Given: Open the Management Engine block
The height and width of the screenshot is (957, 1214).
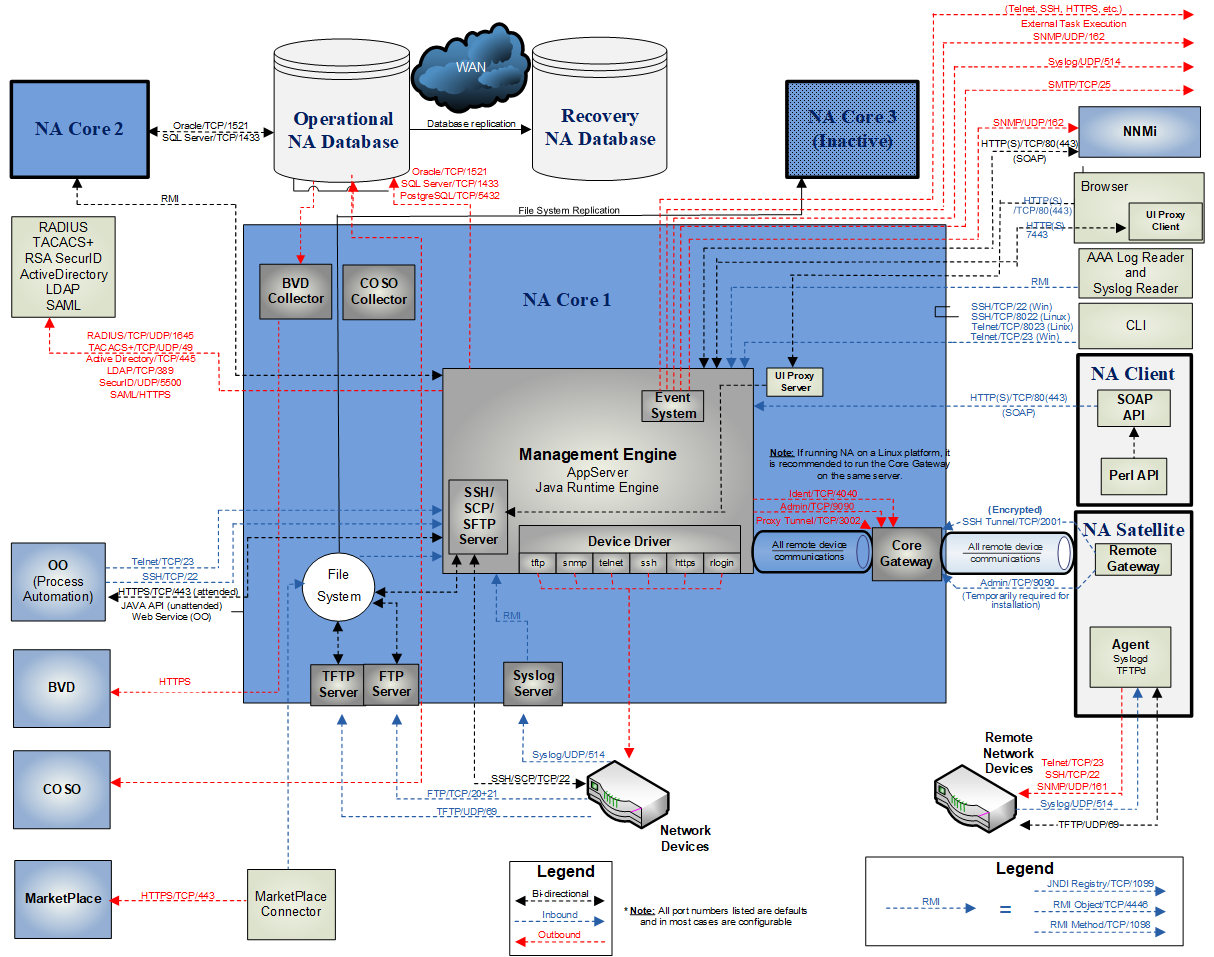Looking at the screenshot, I should [x=600, y=454].
